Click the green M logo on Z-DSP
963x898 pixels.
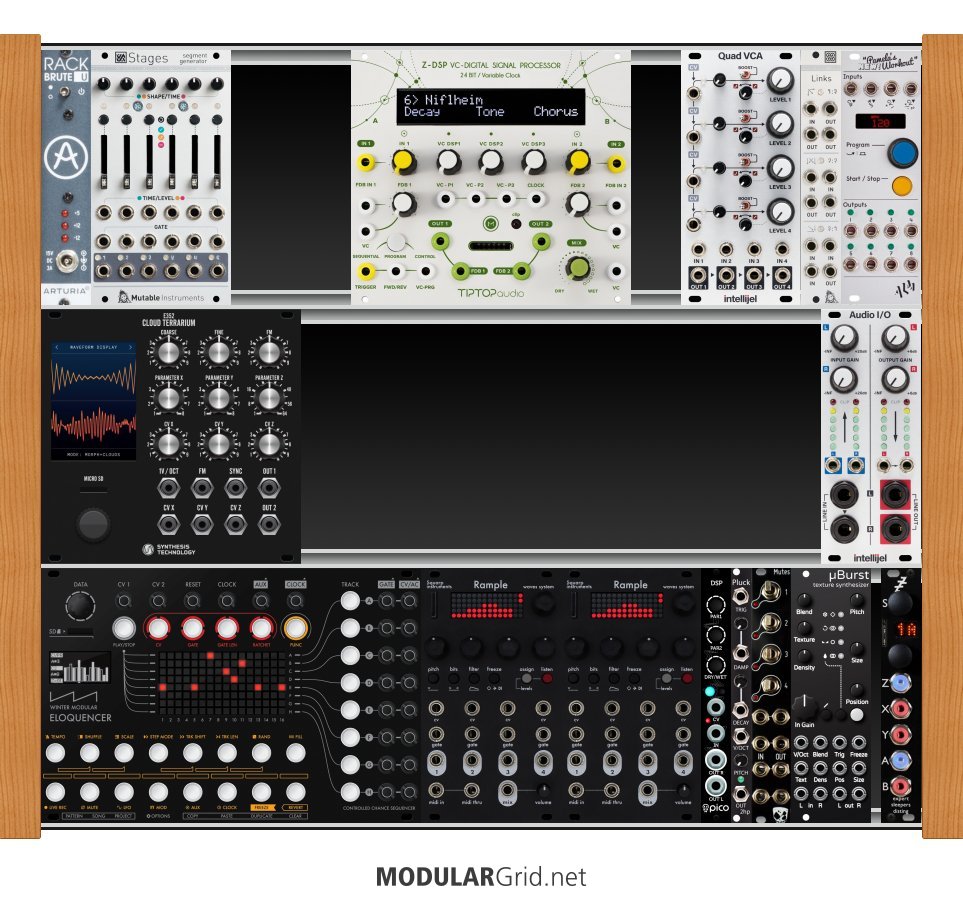click(x=490, y=224)
